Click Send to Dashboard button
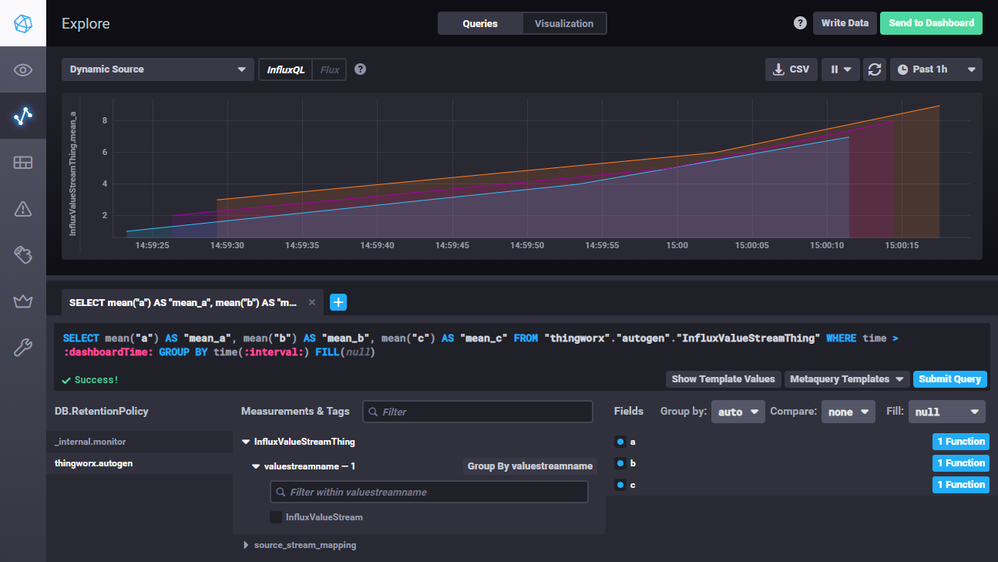 pos(930,23)
